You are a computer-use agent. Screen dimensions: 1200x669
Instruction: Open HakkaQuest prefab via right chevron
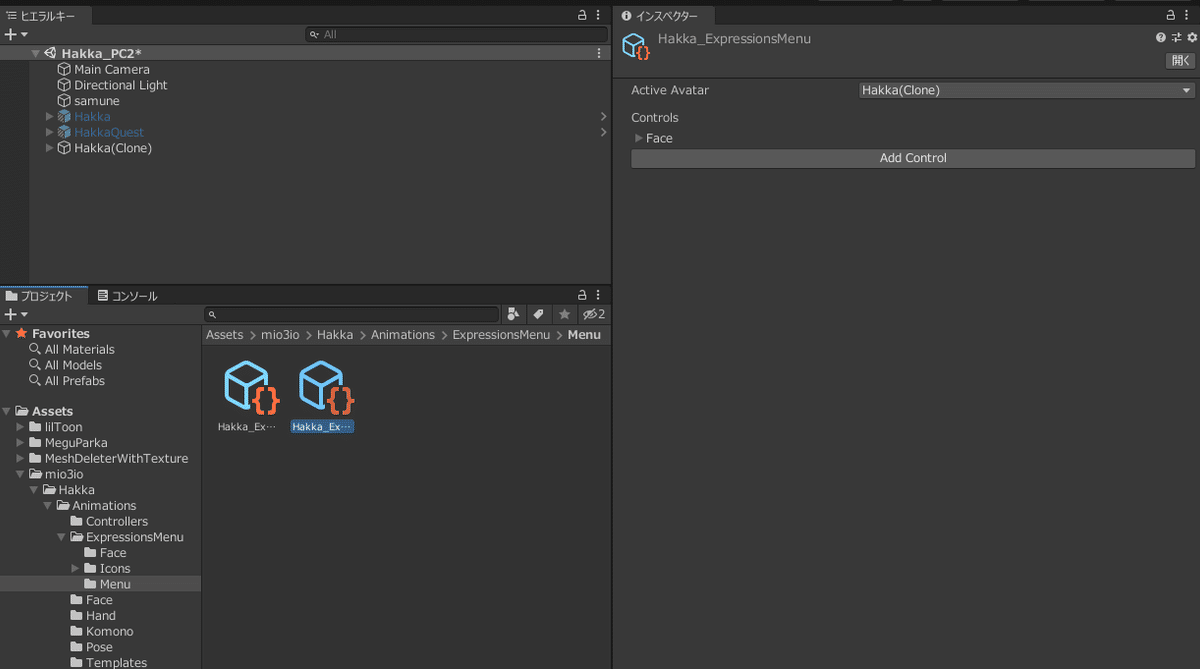tap(603, 132)
